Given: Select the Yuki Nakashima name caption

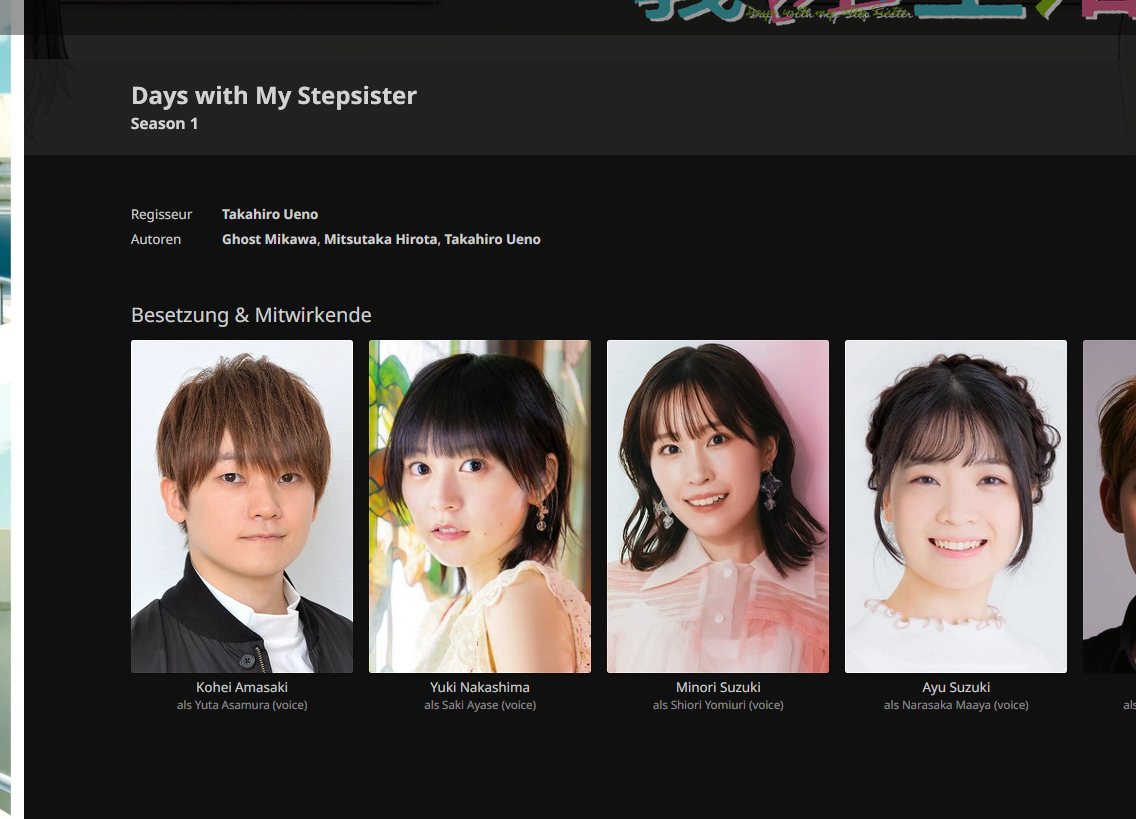Looking at the screenshot, I should (479, 687).
